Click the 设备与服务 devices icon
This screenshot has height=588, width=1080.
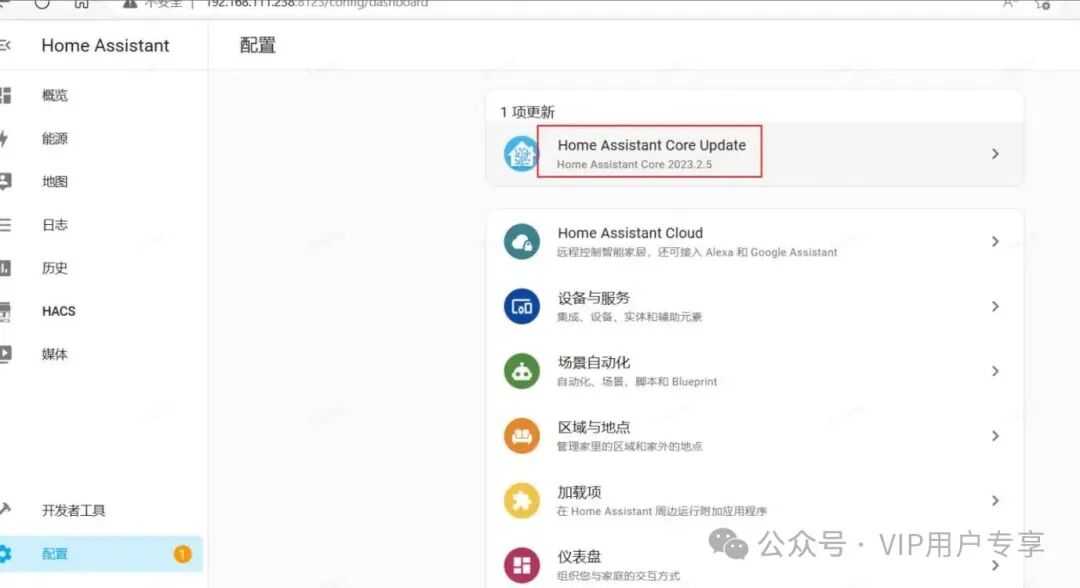(x=521, y=306)
